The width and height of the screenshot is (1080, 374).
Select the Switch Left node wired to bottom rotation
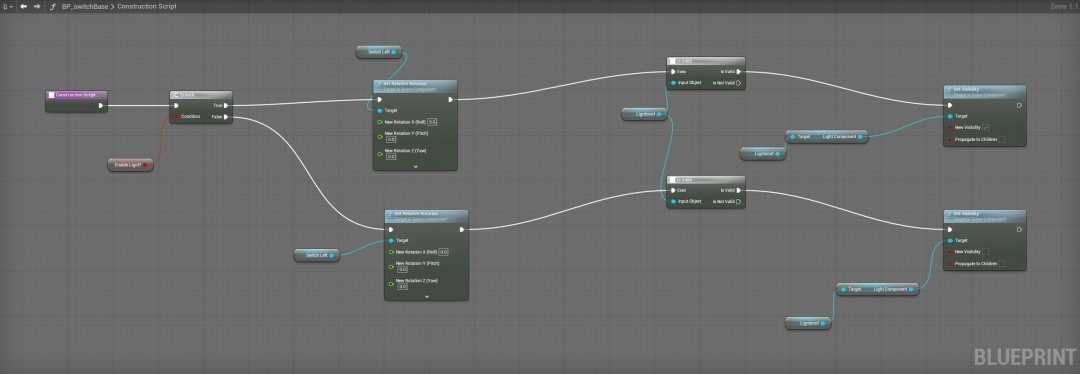coord(317,256)
